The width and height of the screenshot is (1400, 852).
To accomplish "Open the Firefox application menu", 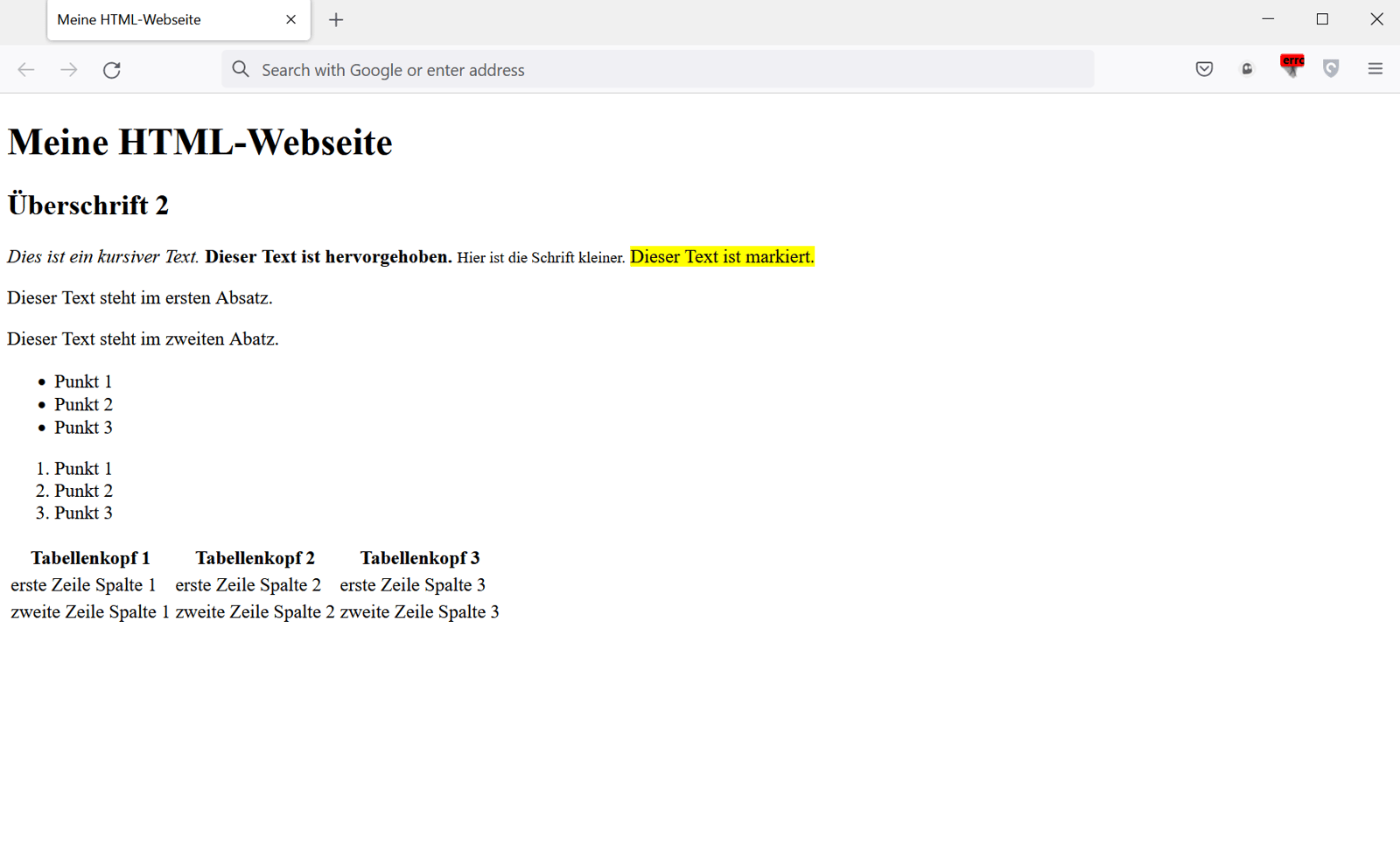I will pyautogui.click(x=1375, y=68).
